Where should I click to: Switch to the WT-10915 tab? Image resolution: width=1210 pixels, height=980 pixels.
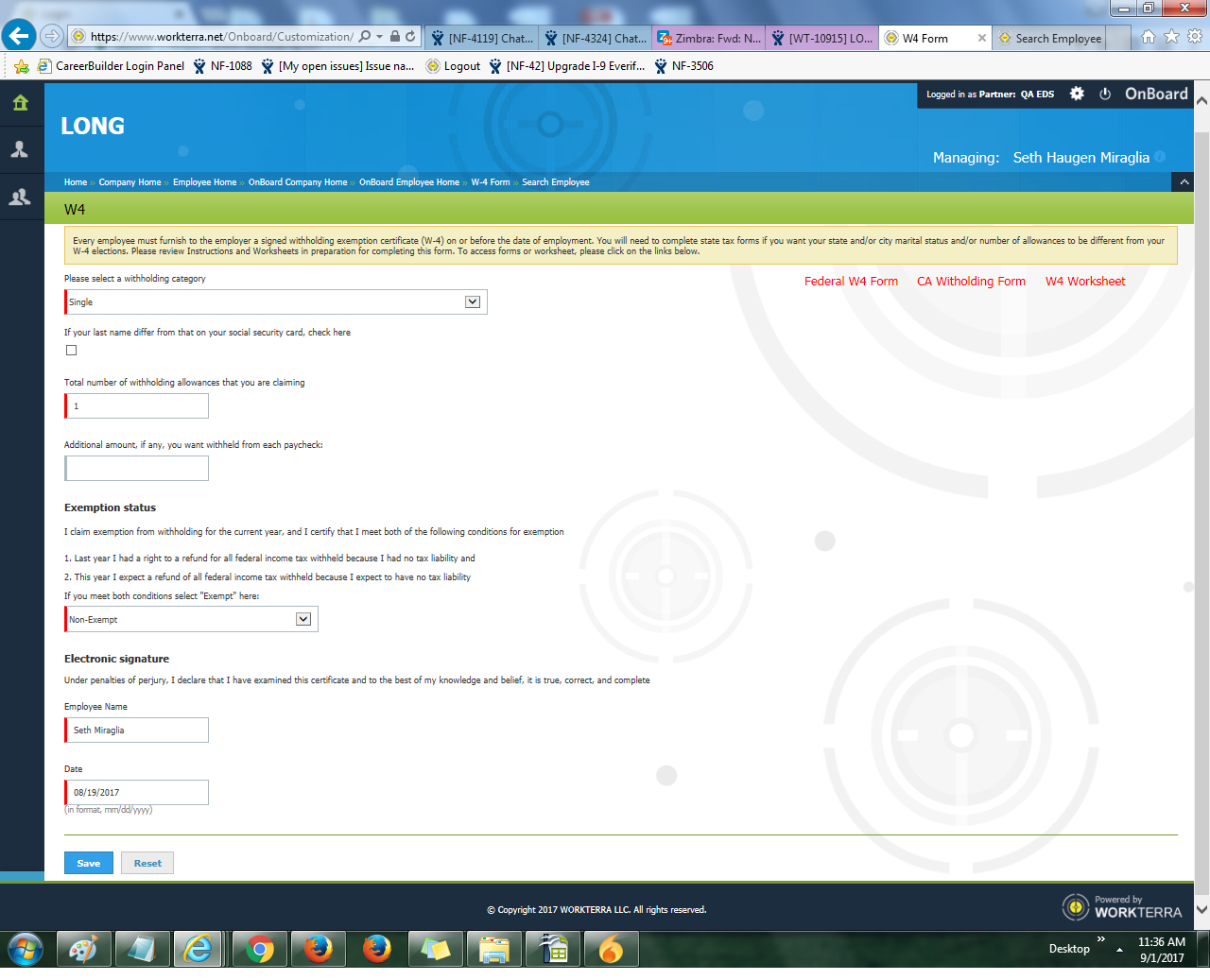(x=821, y=38)
